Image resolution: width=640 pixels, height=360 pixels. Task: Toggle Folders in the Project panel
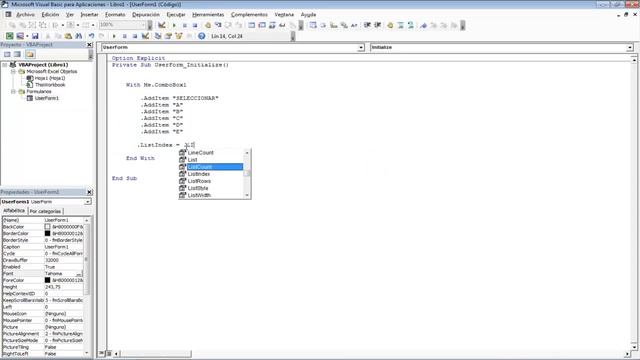[x=30, y=54]
